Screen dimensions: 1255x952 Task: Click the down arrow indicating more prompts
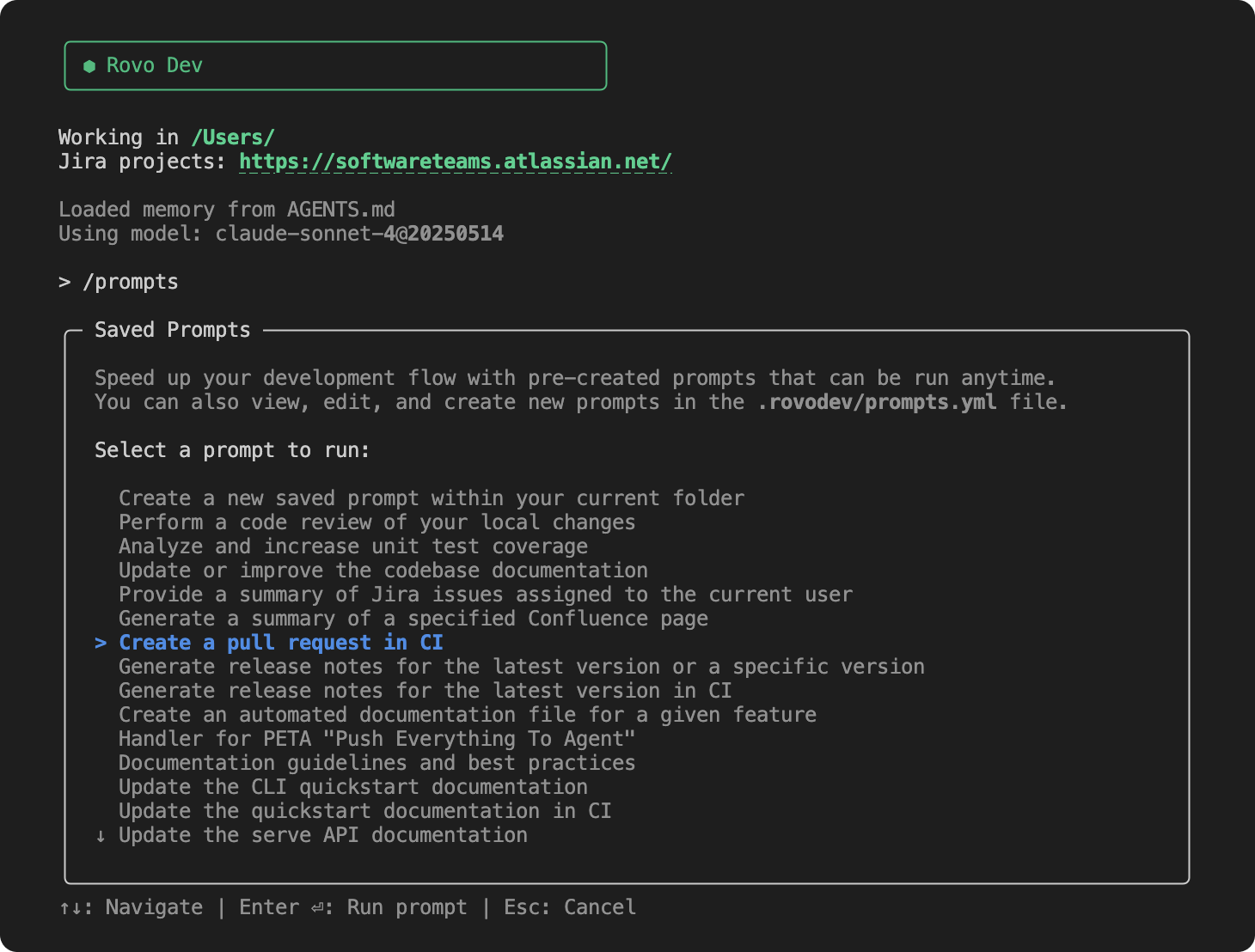point(101,836)
